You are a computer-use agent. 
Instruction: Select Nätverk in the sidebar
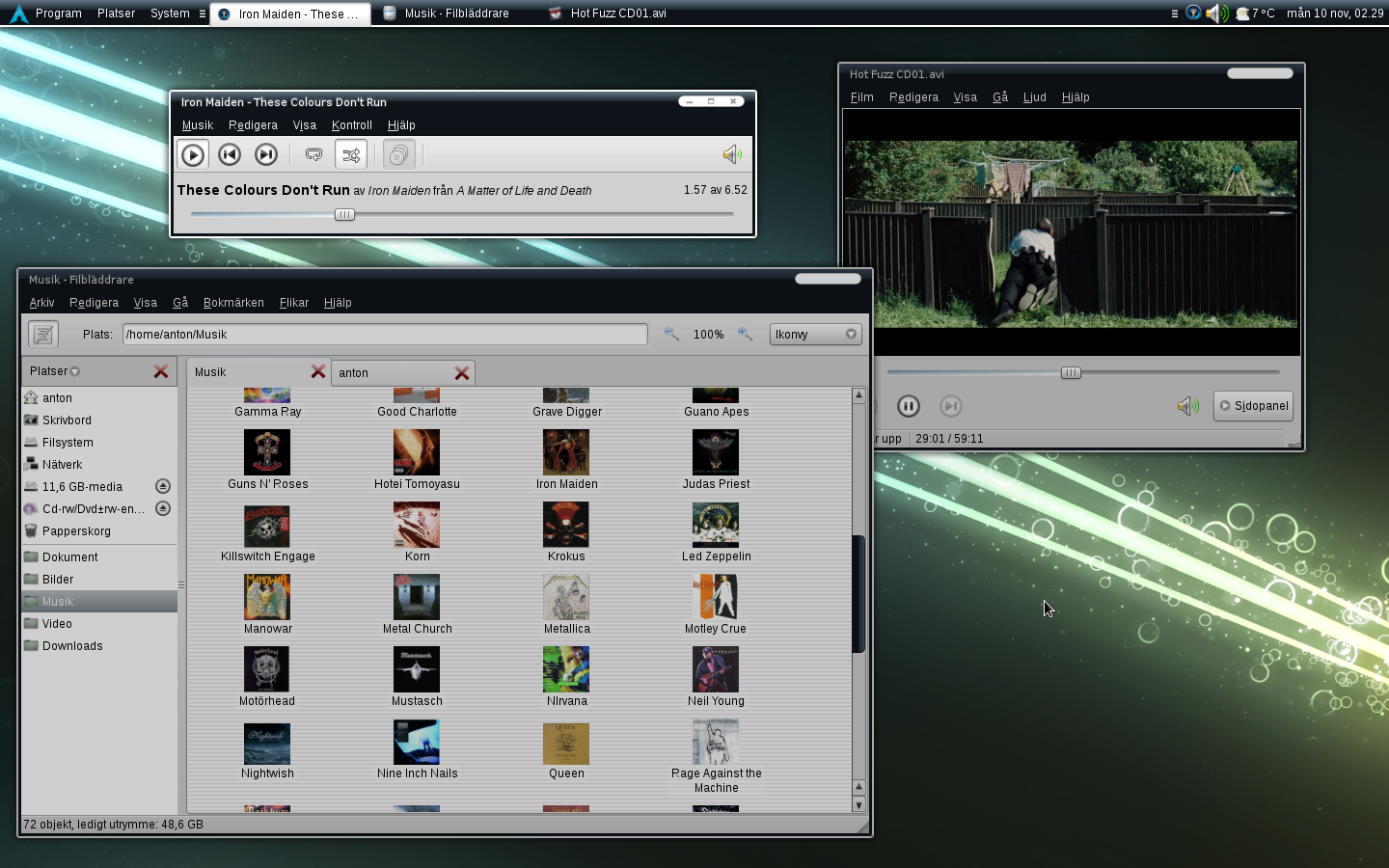tap(99, 465)
